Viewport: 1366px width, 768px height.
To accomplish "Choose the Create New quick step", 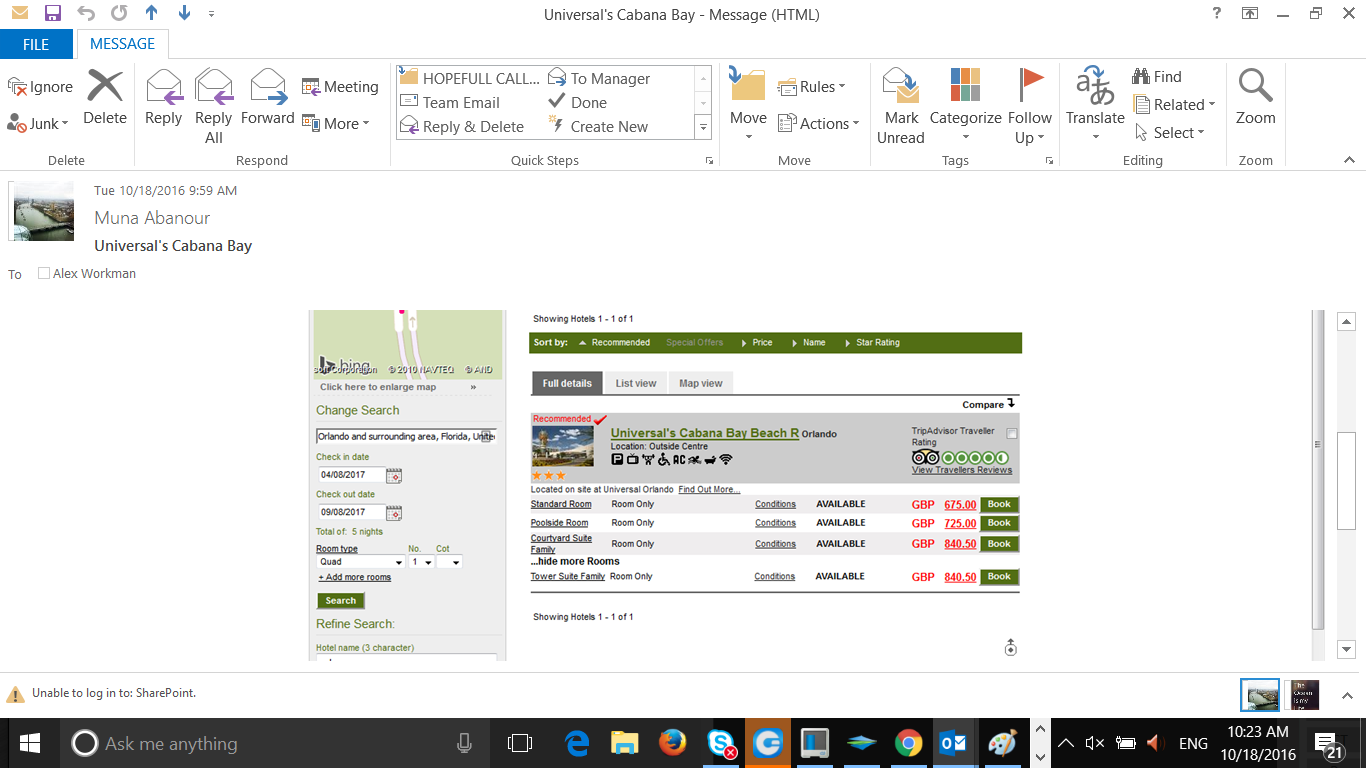I will 598,126.
